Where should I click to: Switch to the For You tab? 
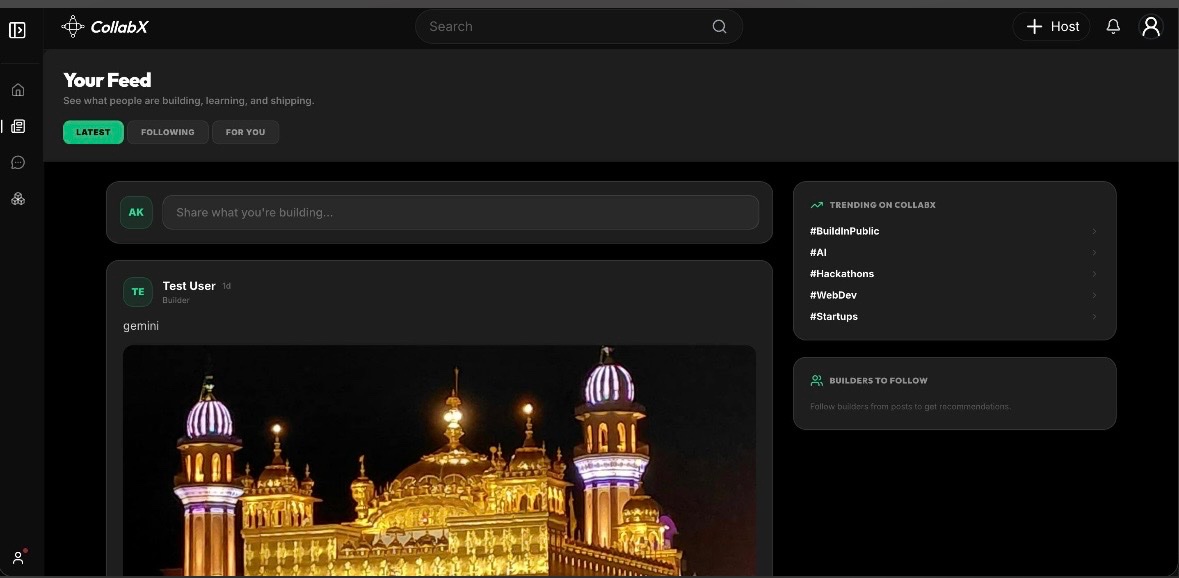tap(245, 132)
